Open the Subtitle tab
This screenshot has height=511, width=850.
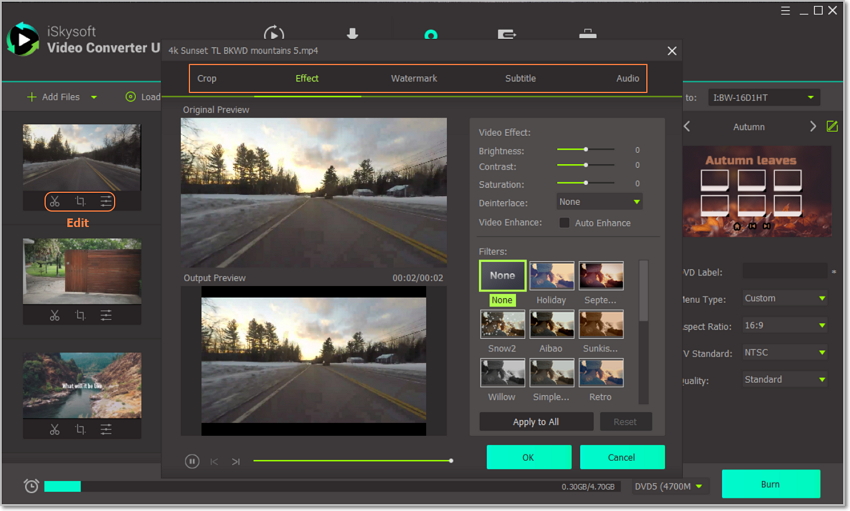[x=520, y=78]
